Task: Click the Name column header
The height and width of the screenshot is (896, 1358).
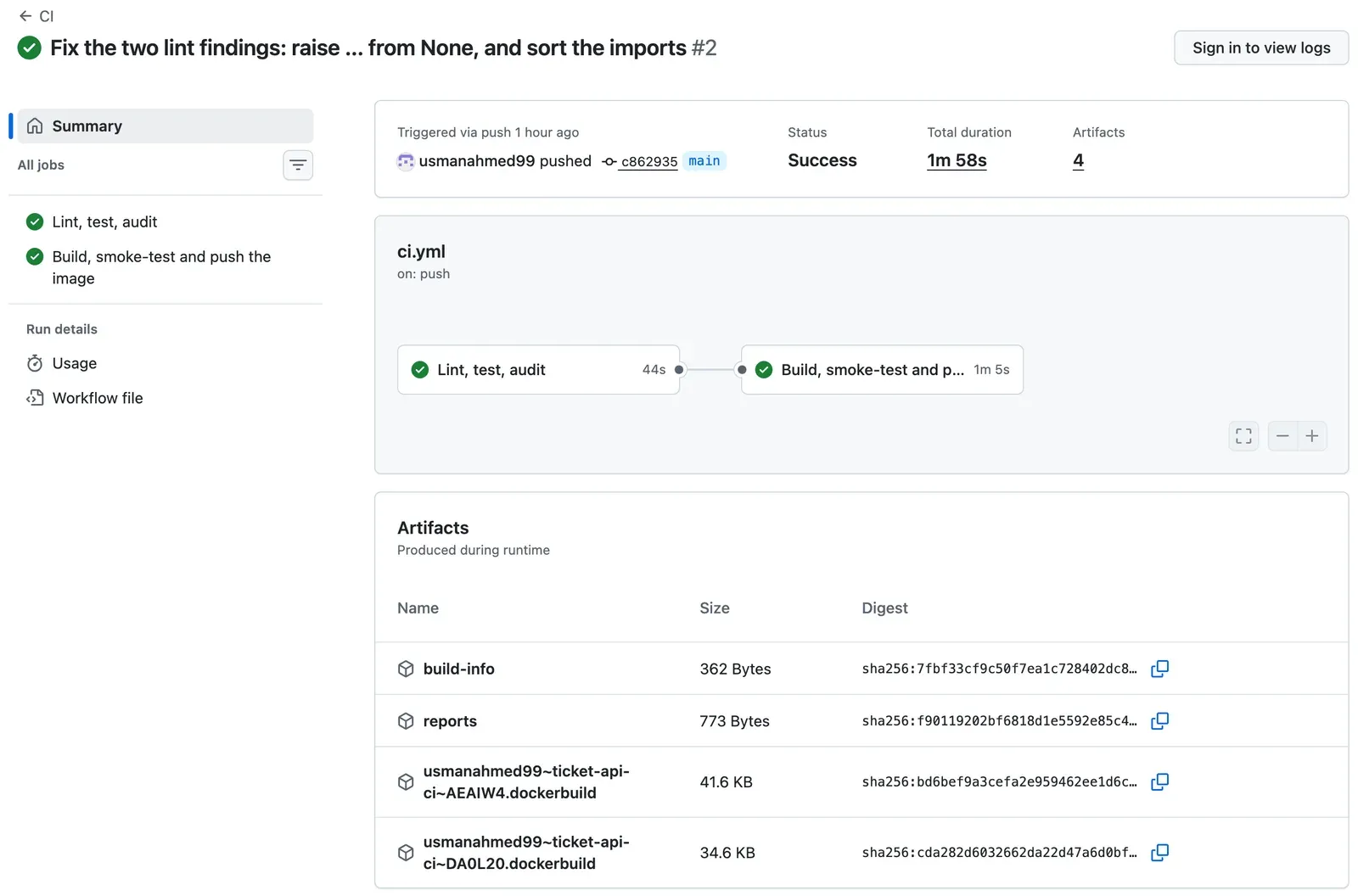Action: coord(418,608)
